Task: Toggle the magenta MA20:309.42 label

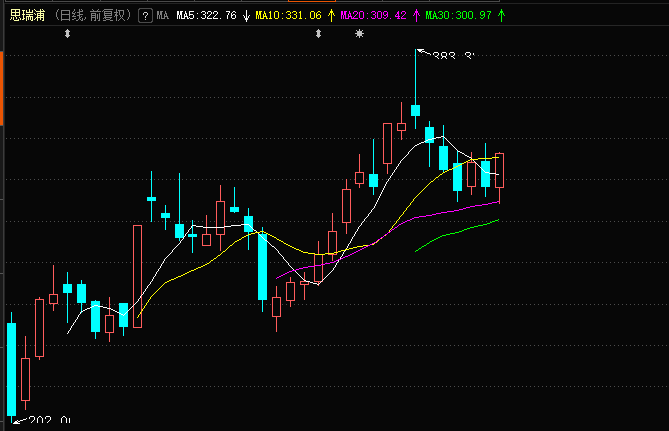Action: tap(373, 16)
